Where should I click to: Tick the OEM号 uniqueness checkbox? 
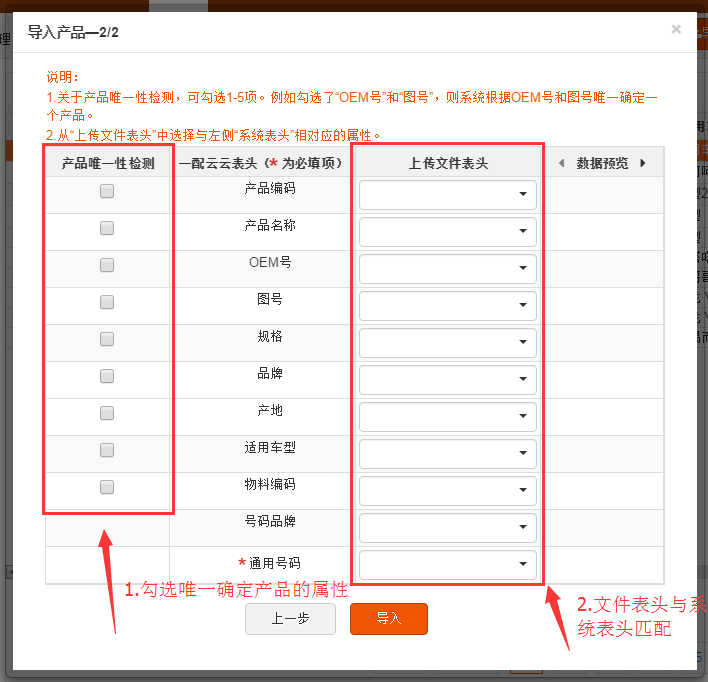click(x=107, y=265)
